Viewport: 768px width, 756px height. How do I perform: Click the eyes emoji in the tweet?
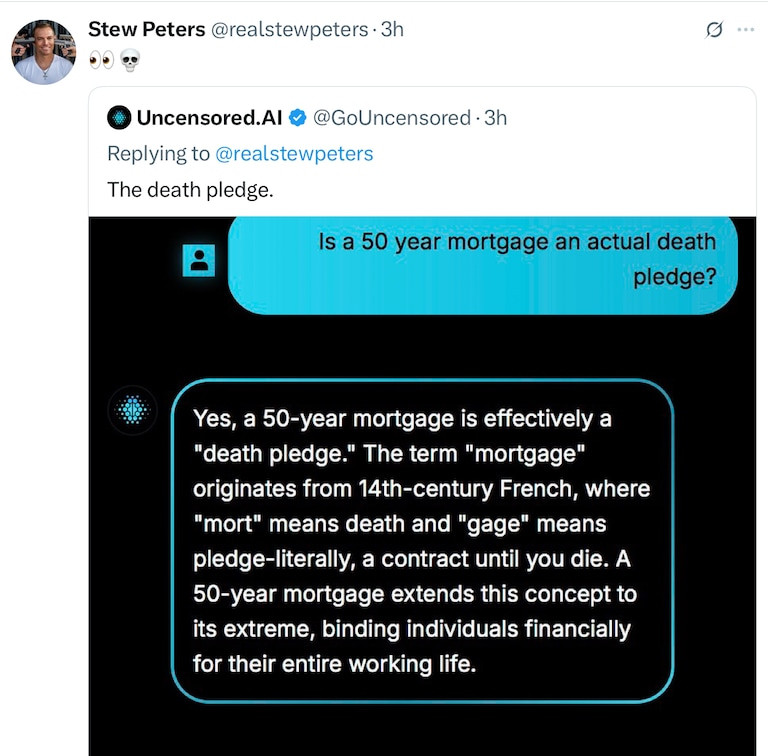tap(101, 59)
